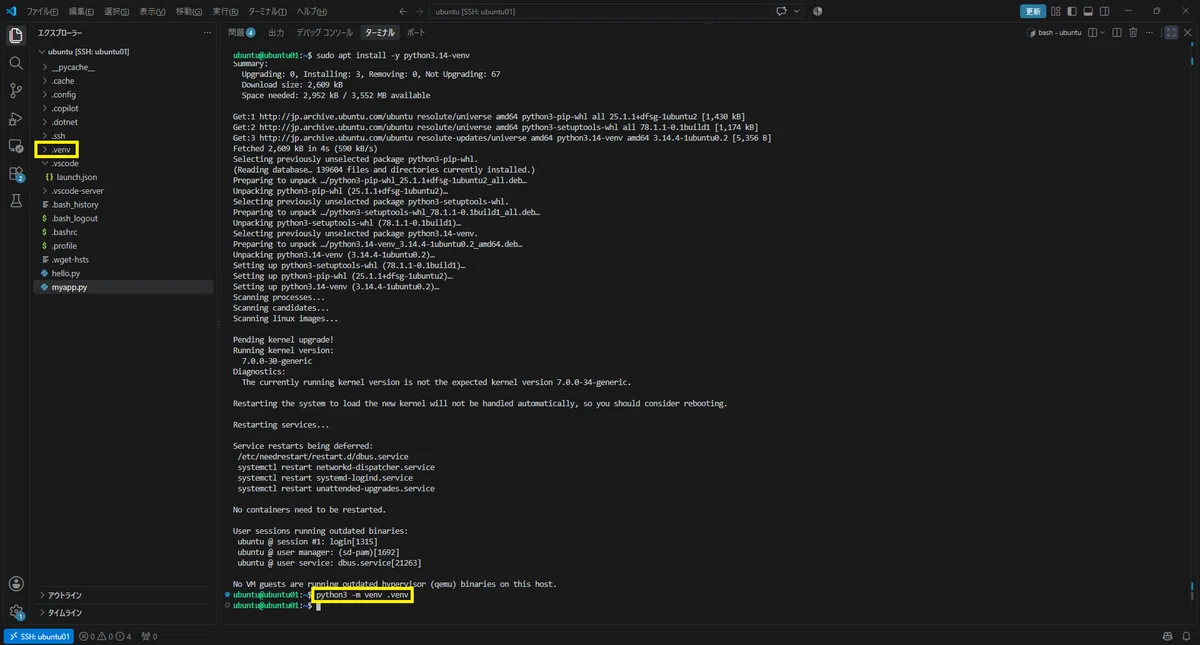This screenshot has width=1200, height=645.
Task: Switch to the デバッグ コンソール tab
Action: click(x=324, y=32)
